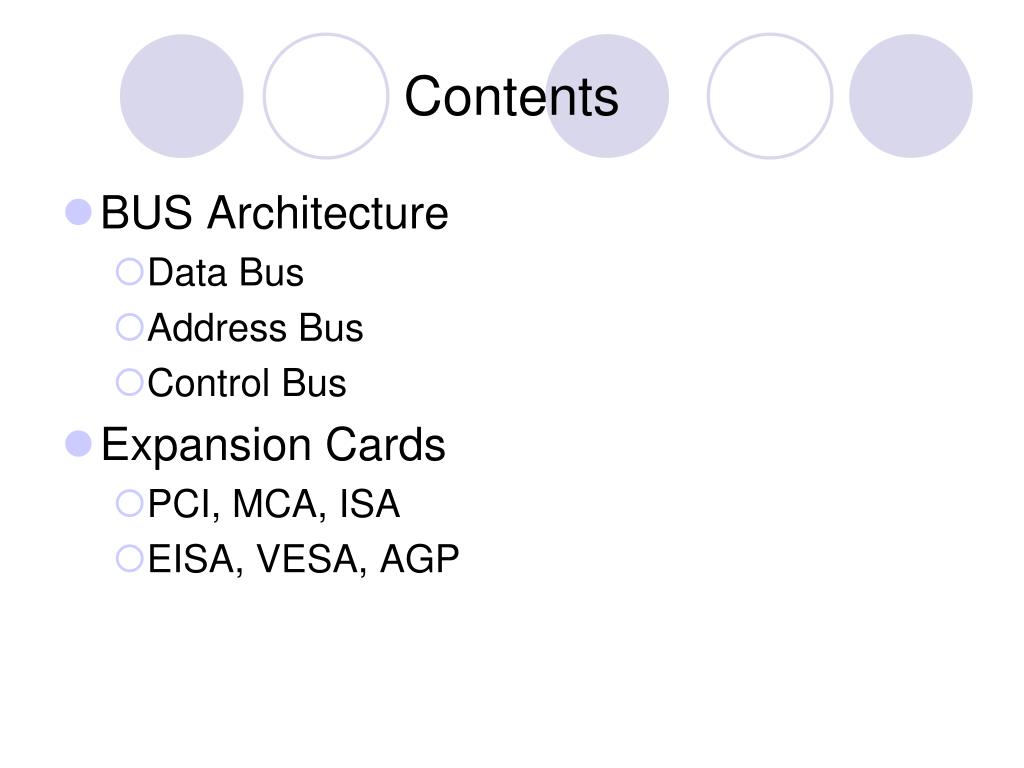Image resolution: width=1024 pixels, height=768 pixels.
Task: Select the Control Bus list item
Action: click(x=247, y=383)
